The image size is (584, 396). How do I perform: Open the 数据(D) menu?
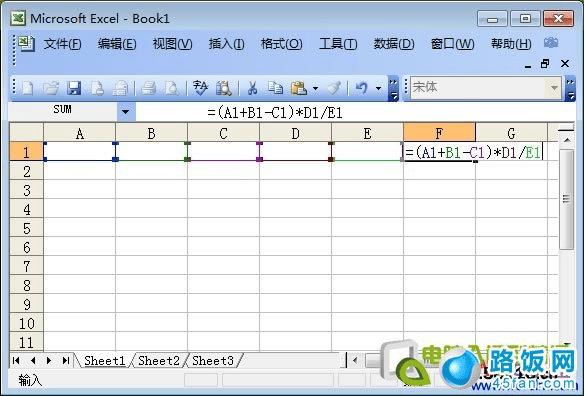click(x=394, y=44)
